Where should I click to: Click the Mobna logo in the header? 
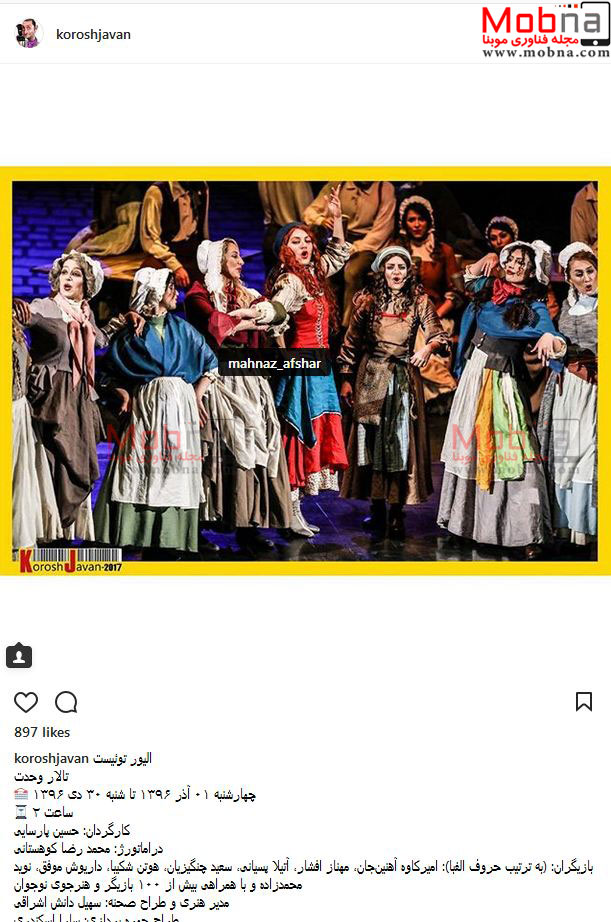pos(545,29)
